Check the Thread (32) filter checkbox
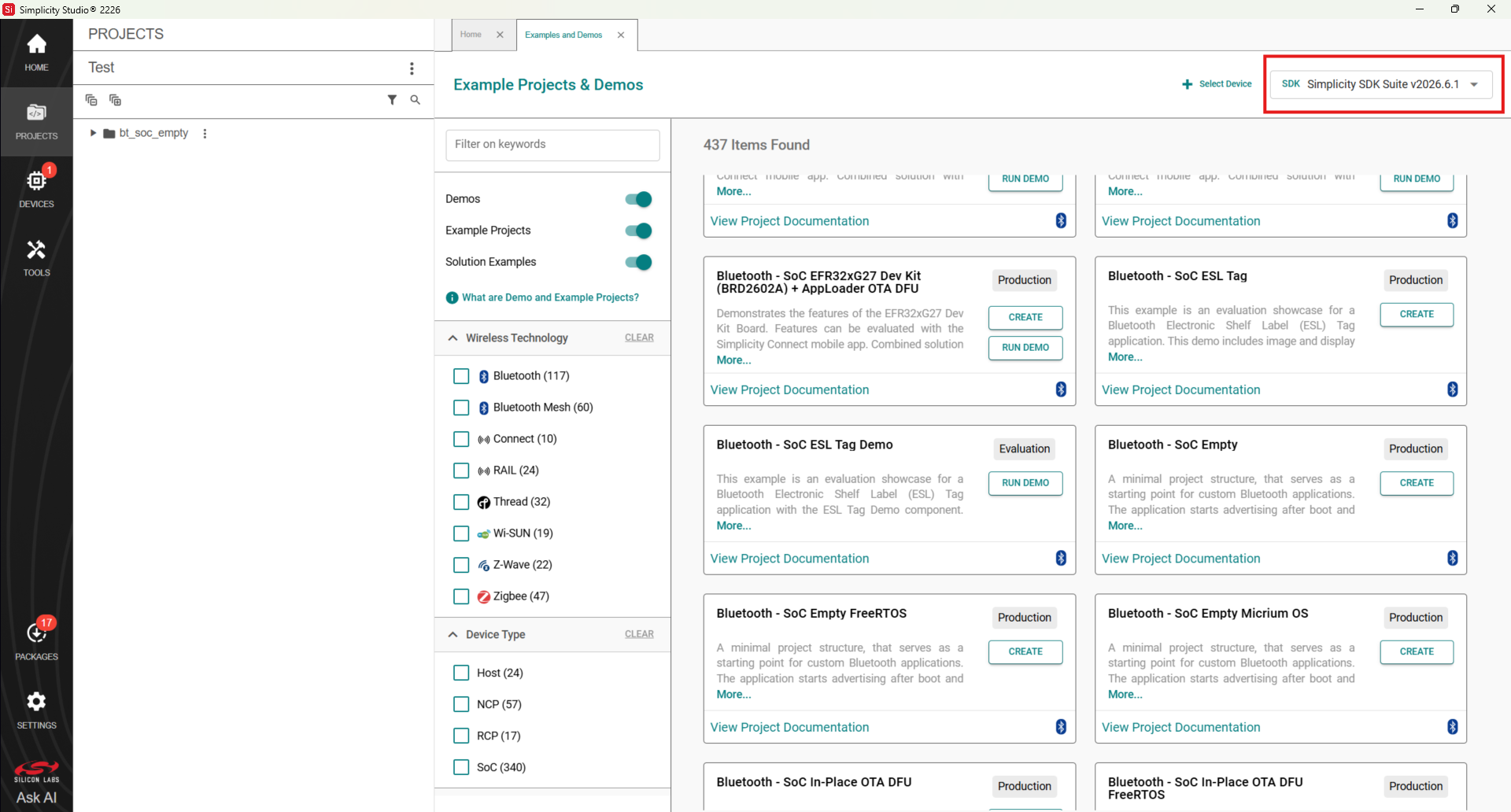 [x=461, y=502]
